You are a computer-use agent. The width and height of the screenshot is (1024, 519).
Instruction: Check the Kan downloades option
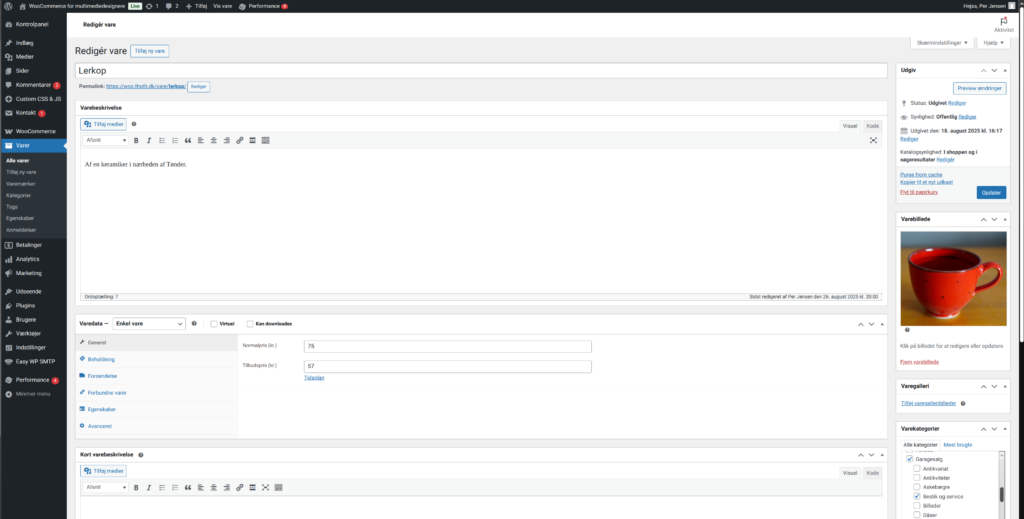point(250,324)
